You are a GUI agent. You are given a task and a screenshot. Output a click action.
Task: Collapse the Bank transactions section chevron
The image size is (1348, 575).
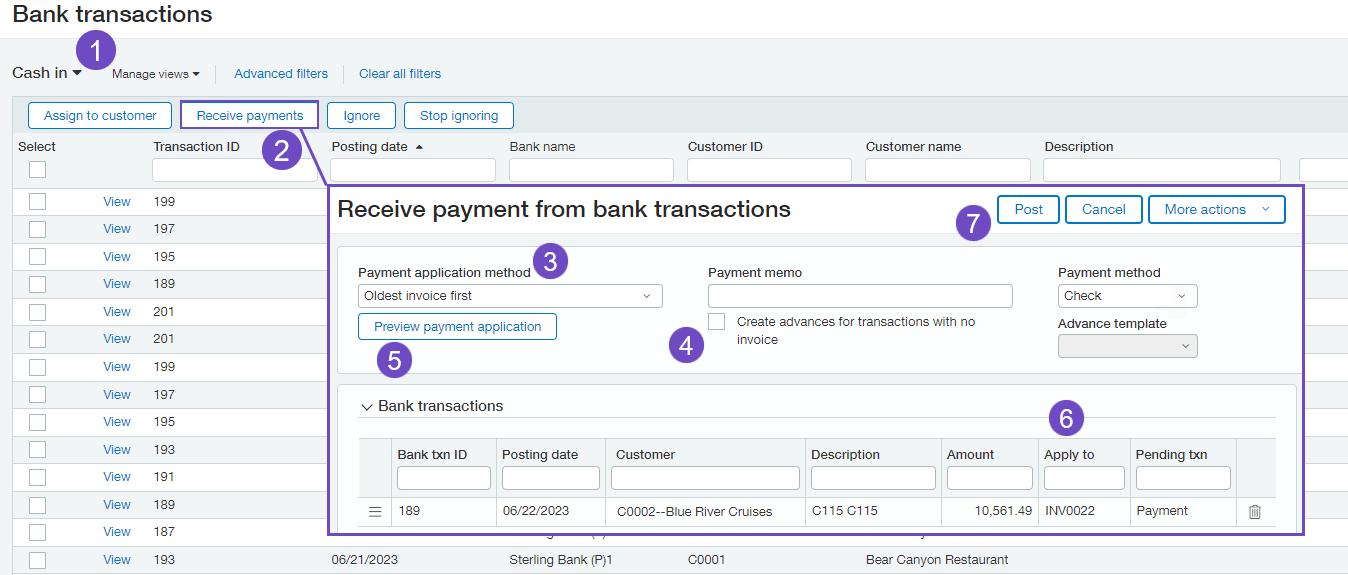(366, 407)
